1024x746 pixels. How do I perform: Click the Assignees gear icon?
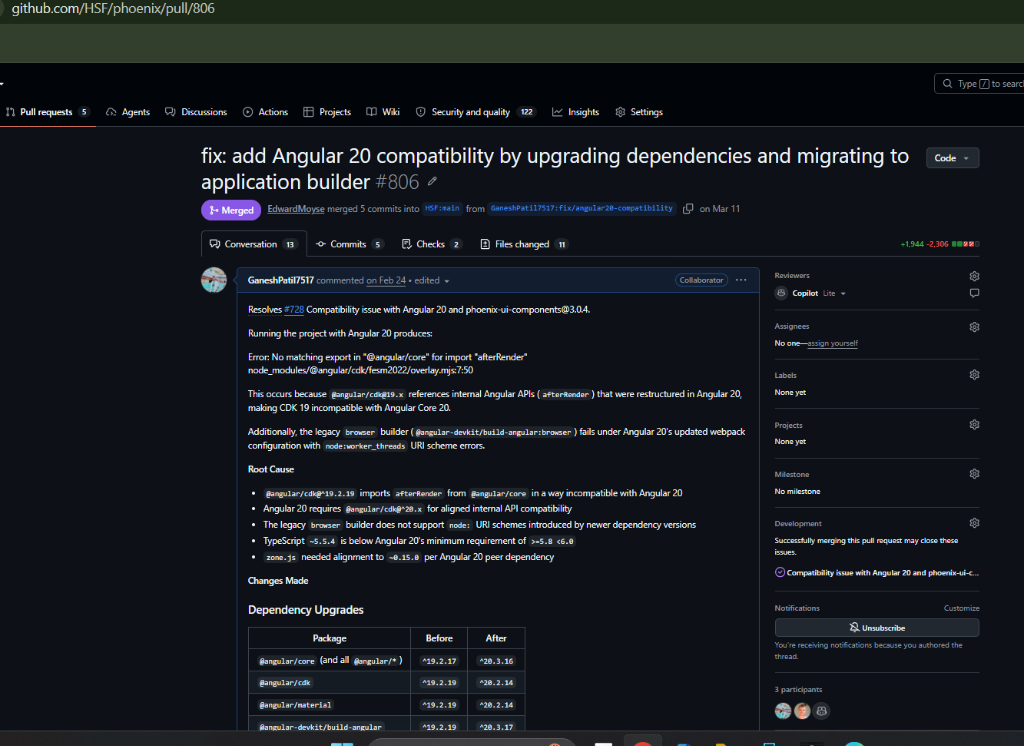974,327
